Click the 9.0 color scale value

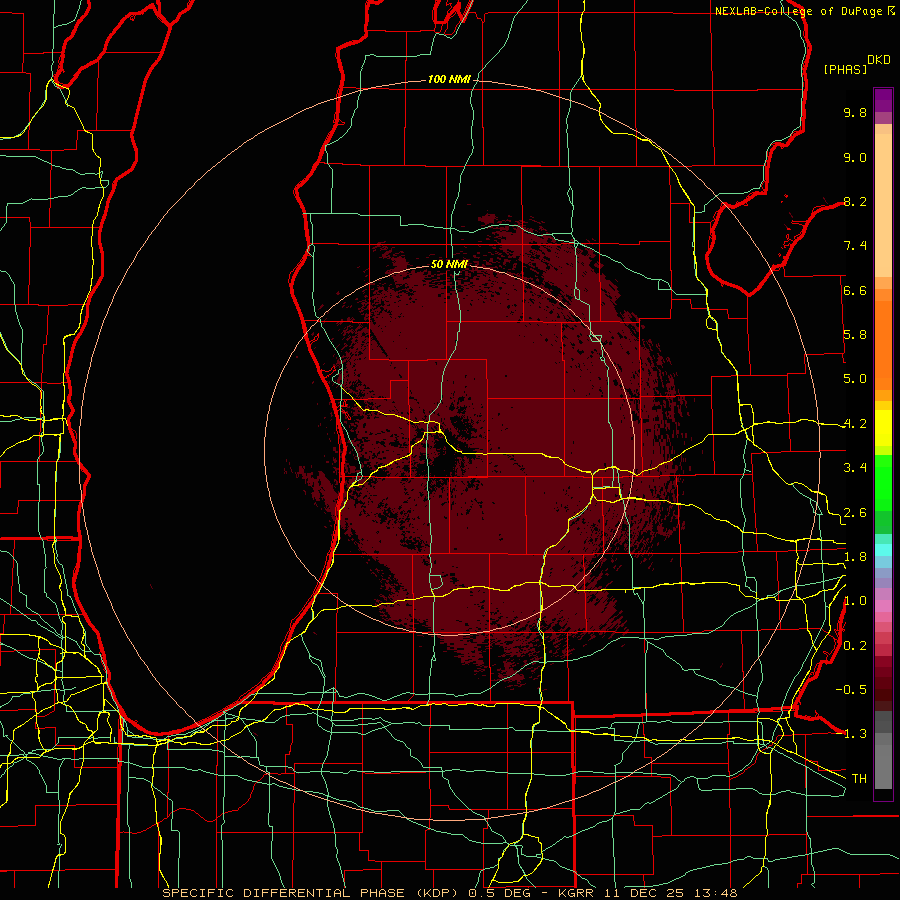tap(855, 157)
